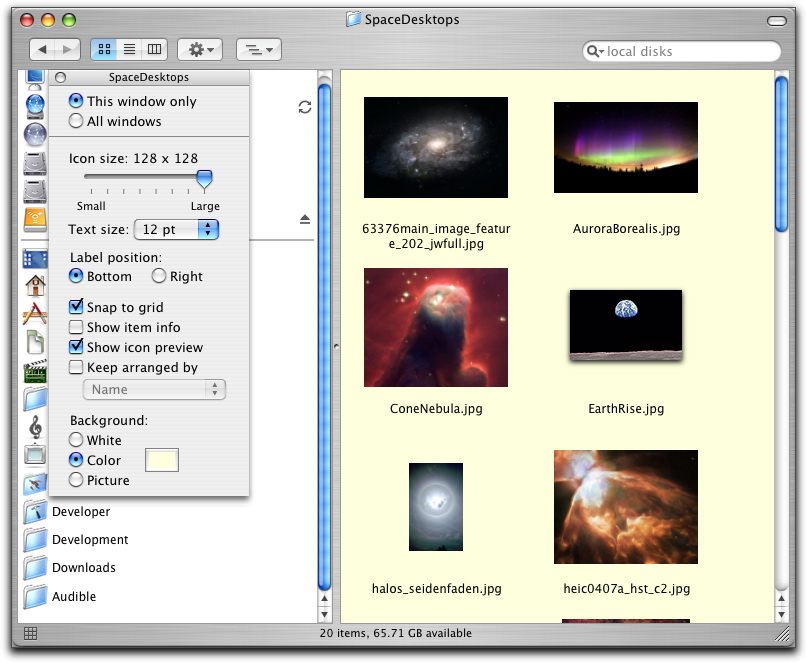This screenshot has width=807, height=663.
Task: Click the local disks search field
Action: pos(690,51)
